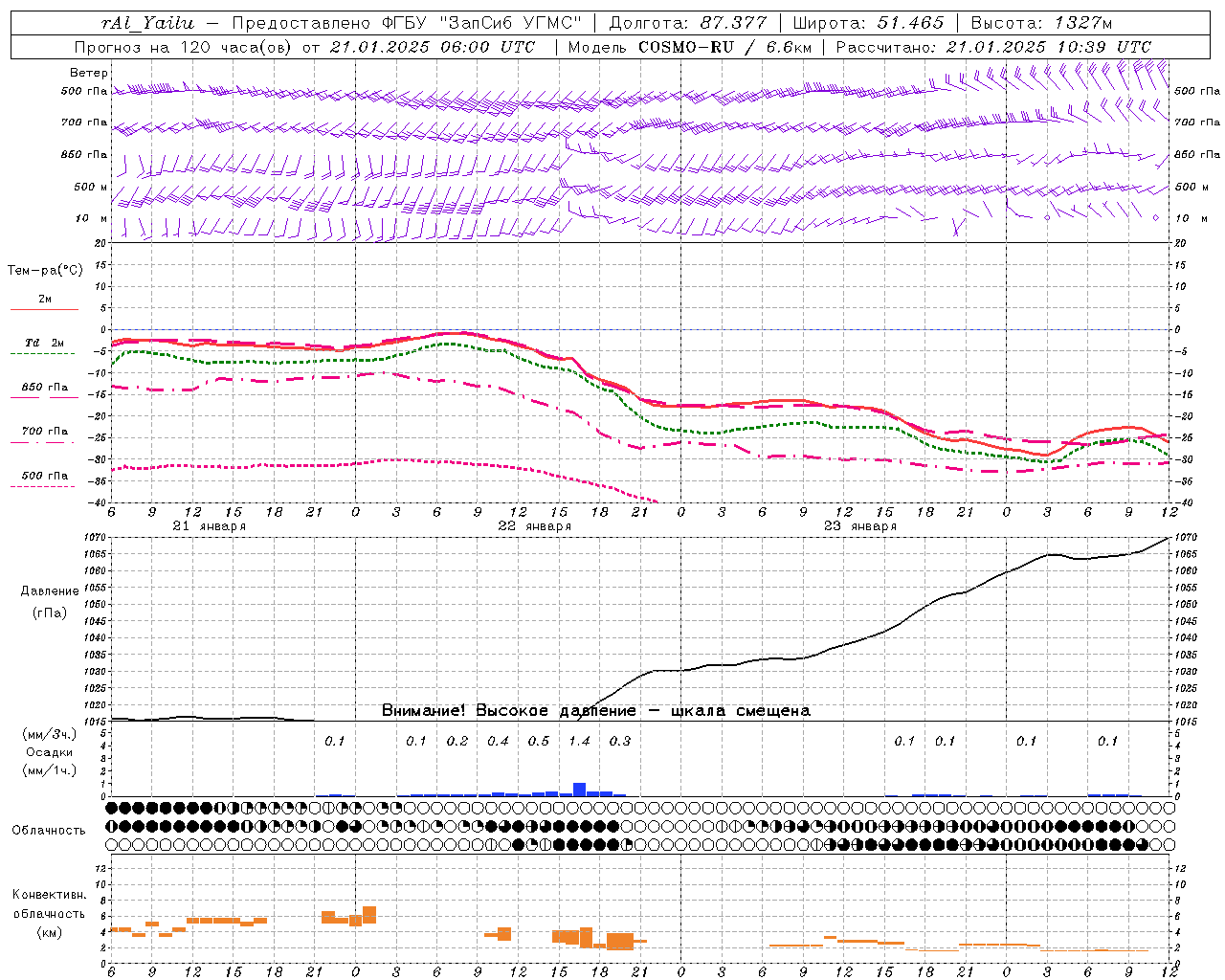Image resolution: width=1225 pixels, height=980 pixels.
Task: Select the Тем-ра(°C) temperature panel title
Action: pyautogui.click(x=45, y=271)
